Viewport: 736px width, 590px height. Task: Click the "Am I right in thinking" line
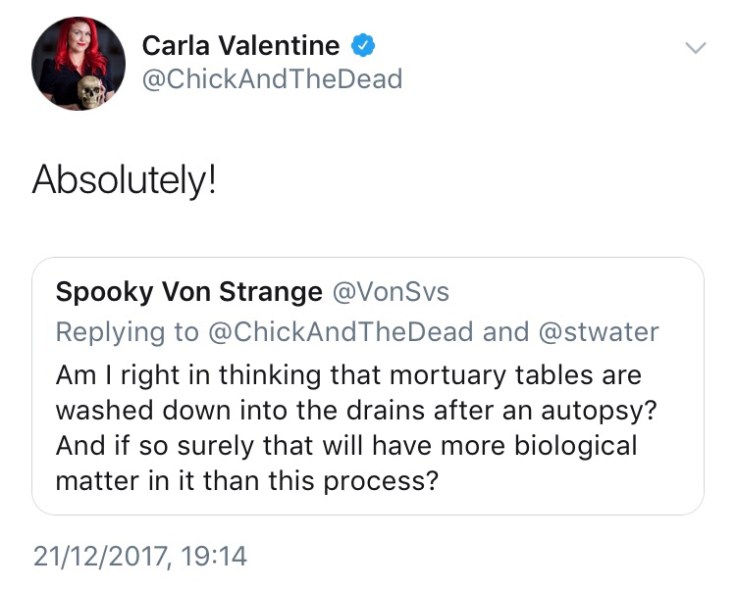(x=348, y=374)
